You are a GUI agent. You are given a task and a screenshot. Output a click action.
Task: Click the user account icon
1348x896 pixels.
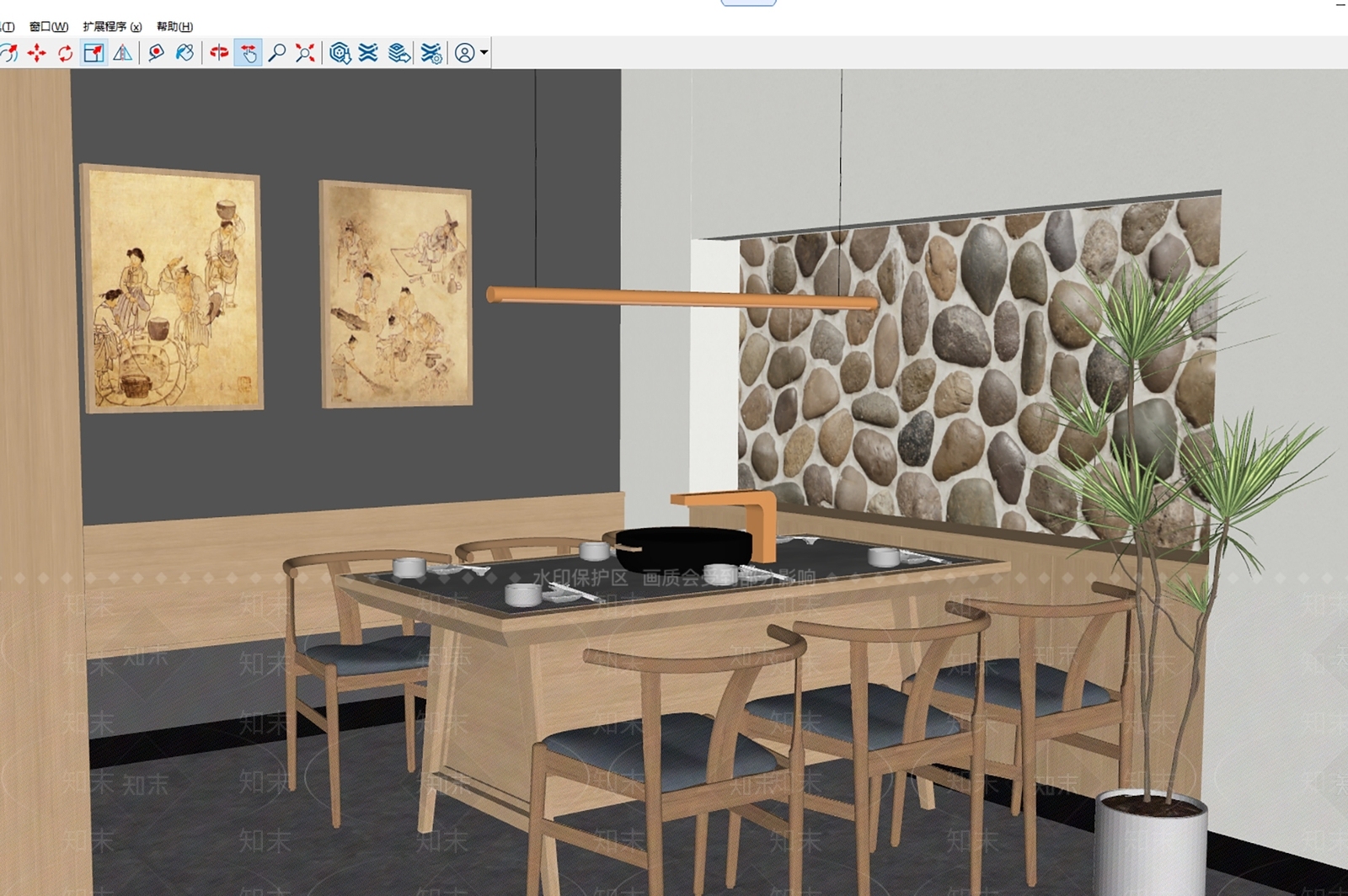[x=464, y=53]
